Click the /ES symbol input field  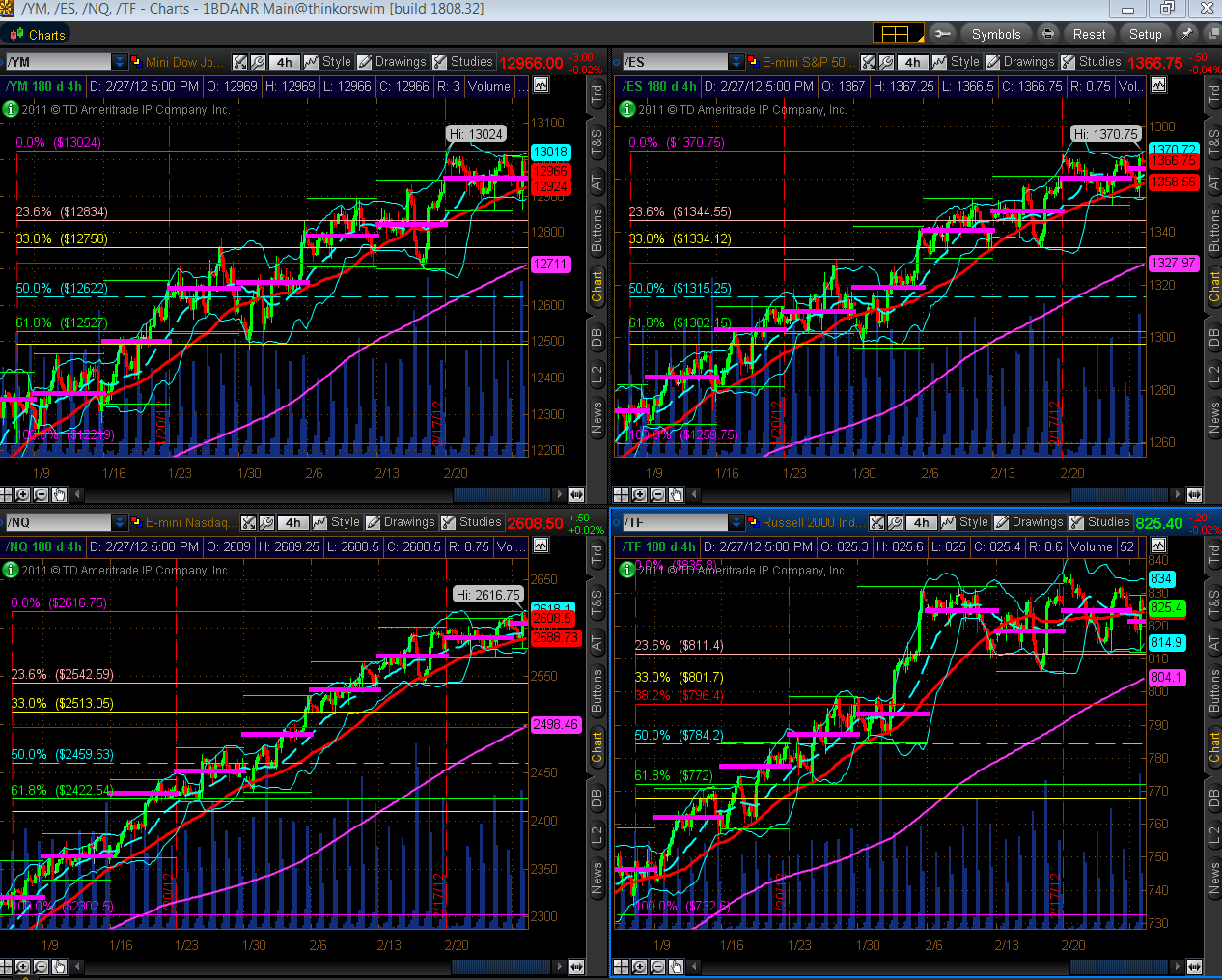point(675,62)
